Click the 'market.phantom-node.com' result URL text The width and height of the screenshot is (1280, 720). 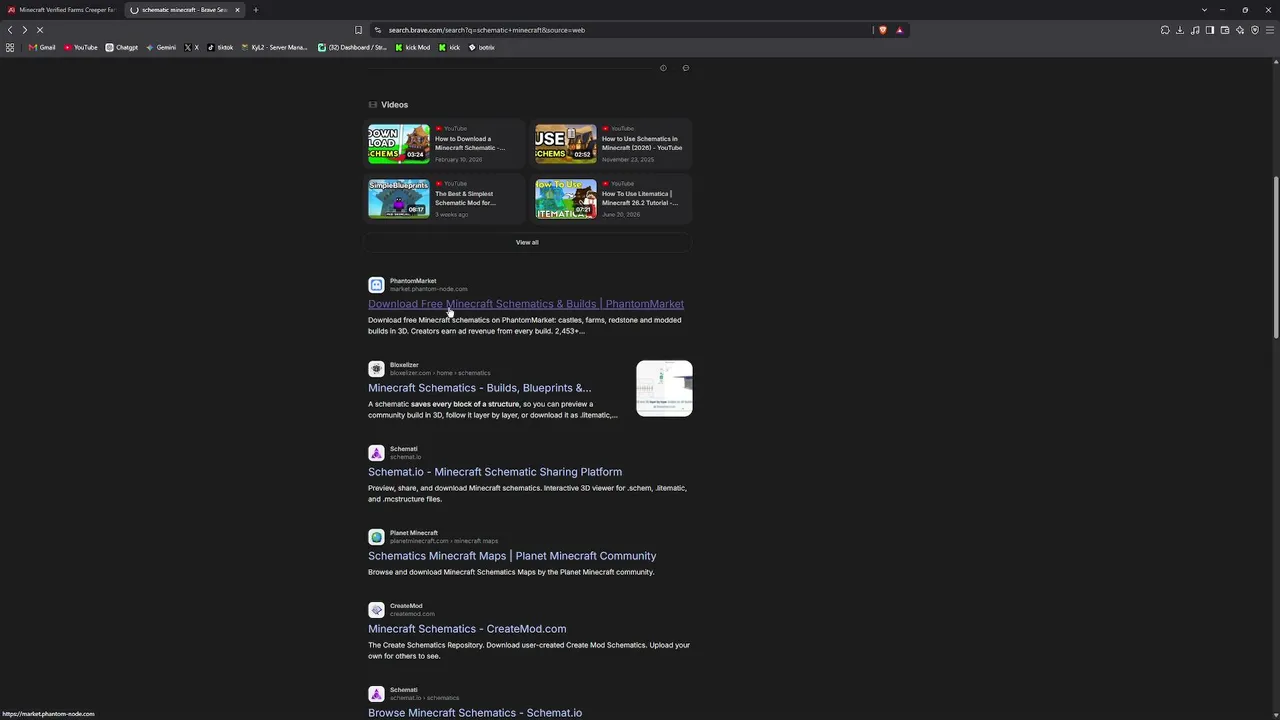click(x=428, y=289)
